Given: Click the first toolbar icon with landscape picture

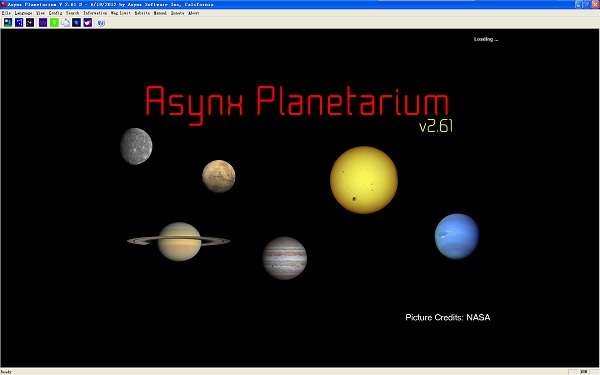Looking at the screenshot, I should pyautogui.click(x=8, y=23).
